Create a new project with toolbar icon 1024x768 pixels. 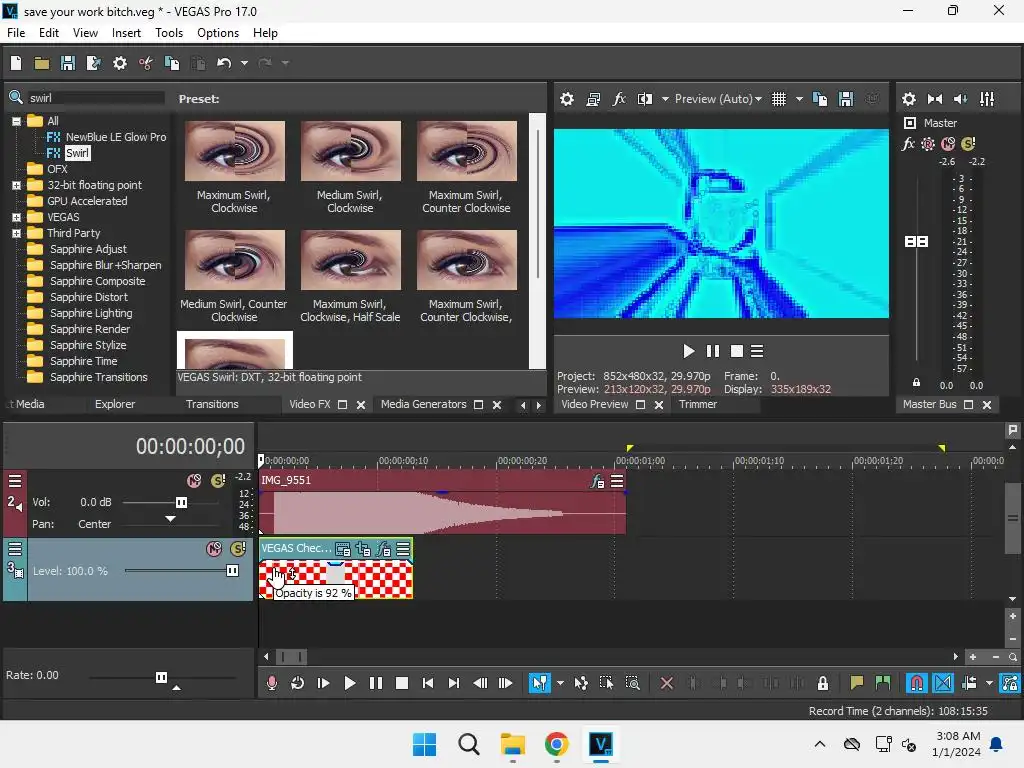pos(16,63)
